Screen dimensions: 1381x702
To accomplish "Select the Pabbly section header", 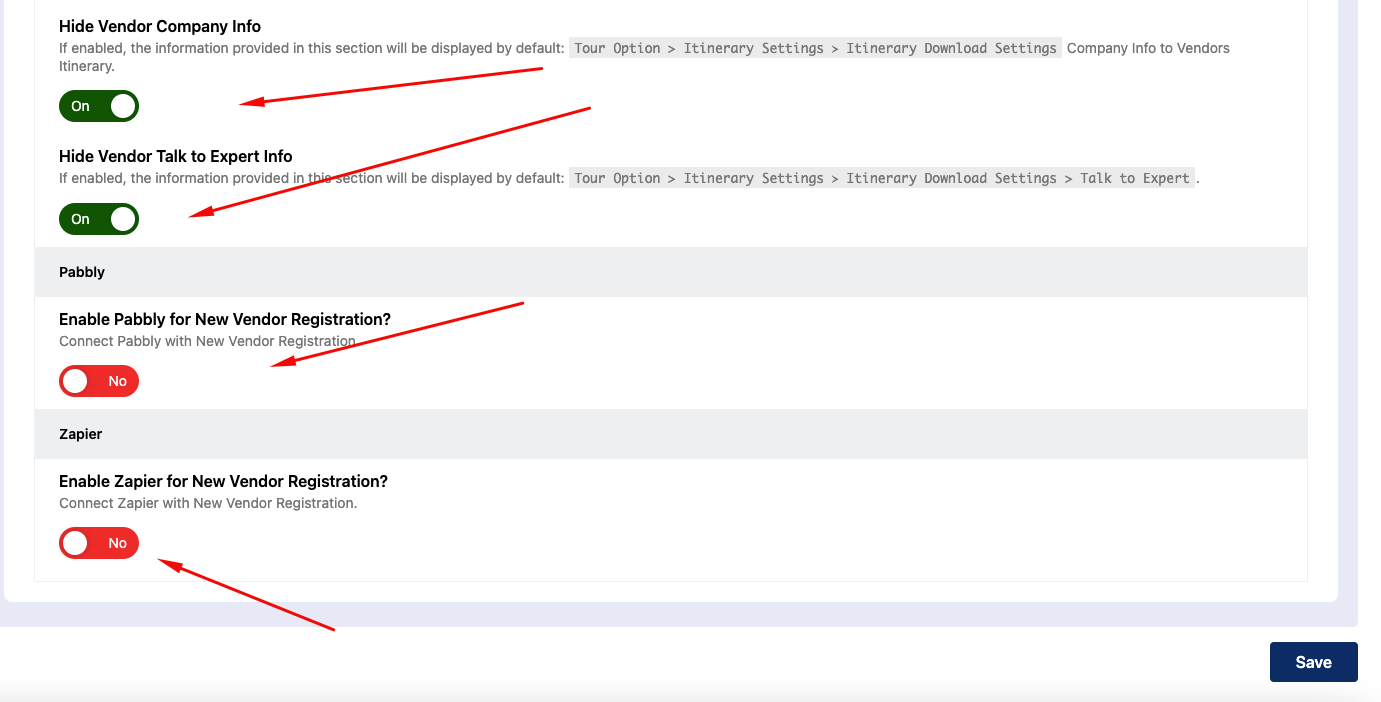I will 82,271.
